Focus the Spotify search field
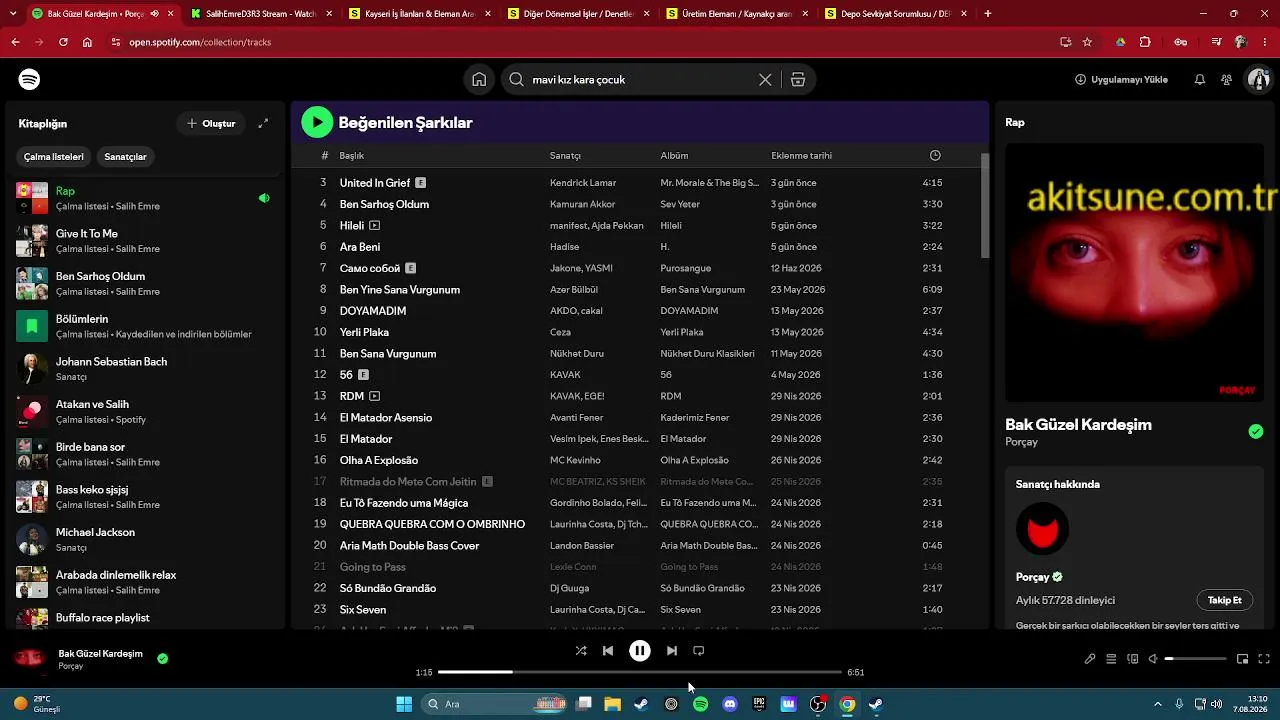The height and width of the screenshot is (720, 1280). [x=642, y=80]
